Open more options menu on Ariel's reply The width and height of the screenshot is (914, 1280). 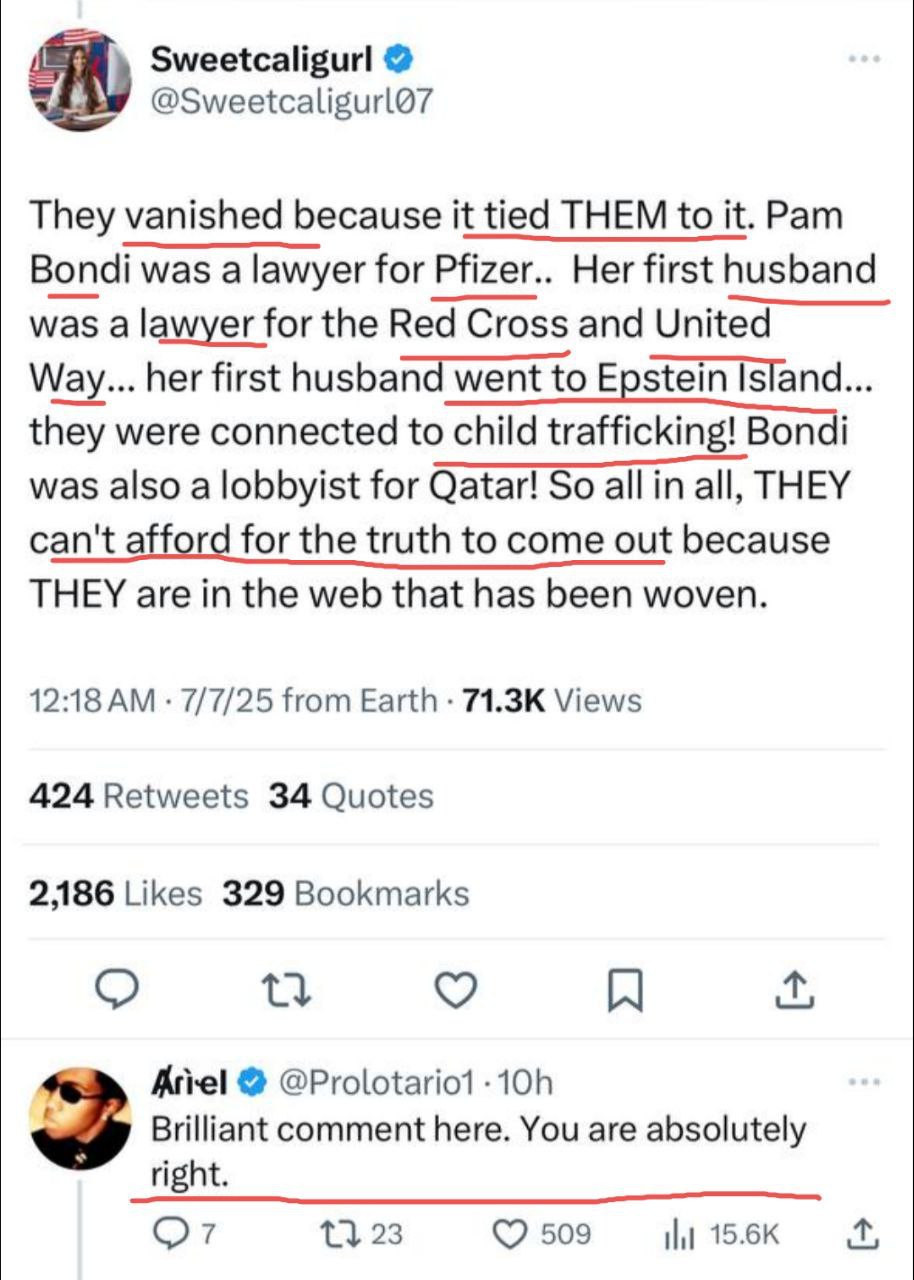(x=862, y=1081)
